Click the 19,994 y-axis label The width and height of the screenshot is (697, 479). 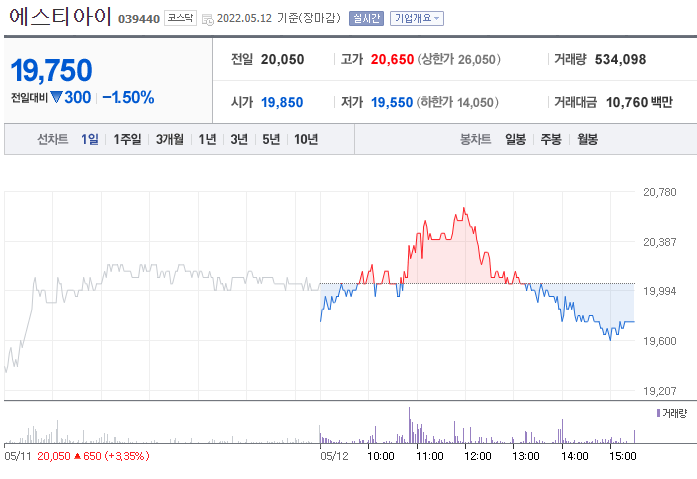click(x=660, y=291)
